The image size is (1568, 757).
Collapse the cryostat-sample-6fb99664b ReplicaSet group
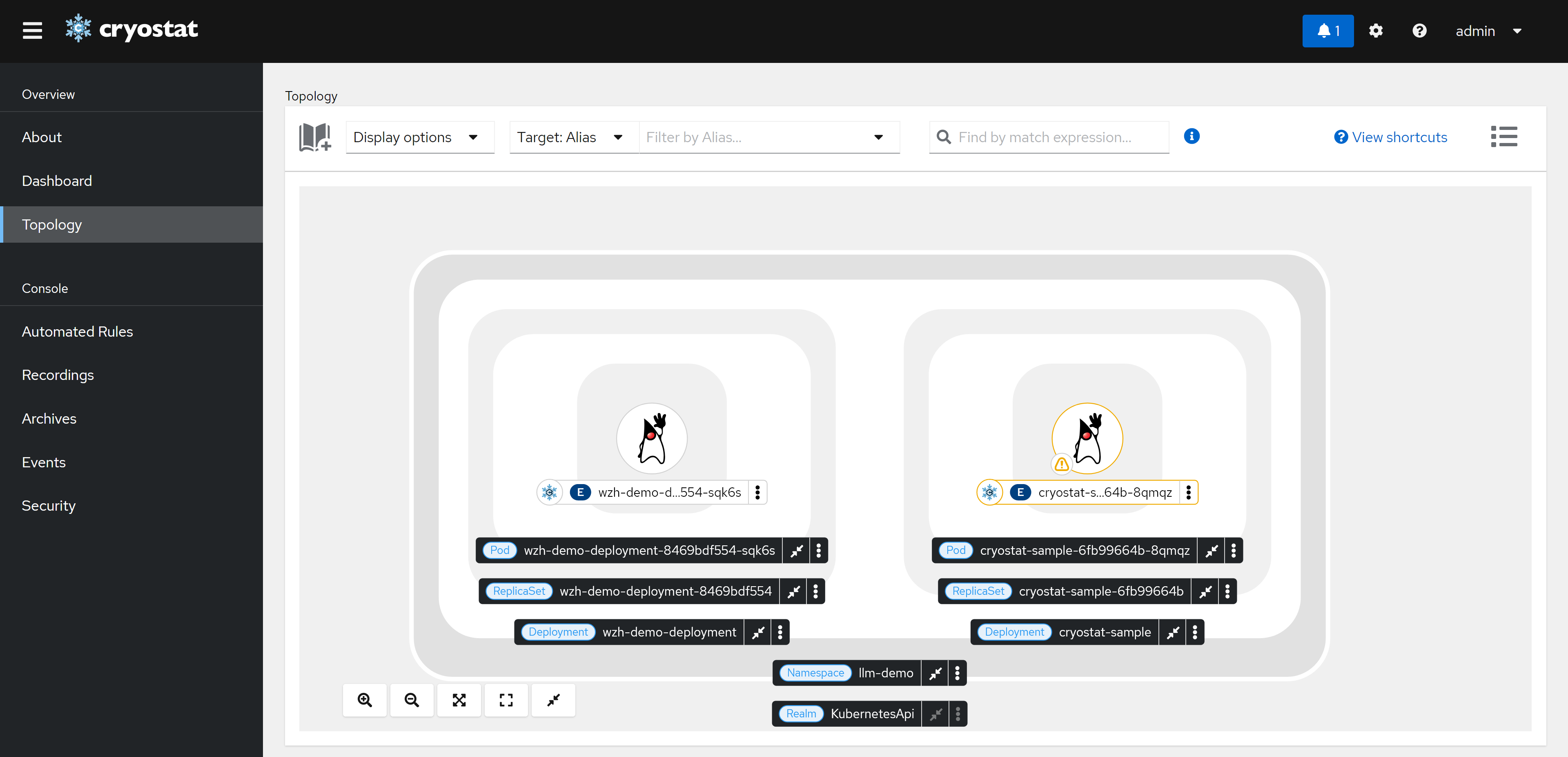click(x=1205, y=592)
